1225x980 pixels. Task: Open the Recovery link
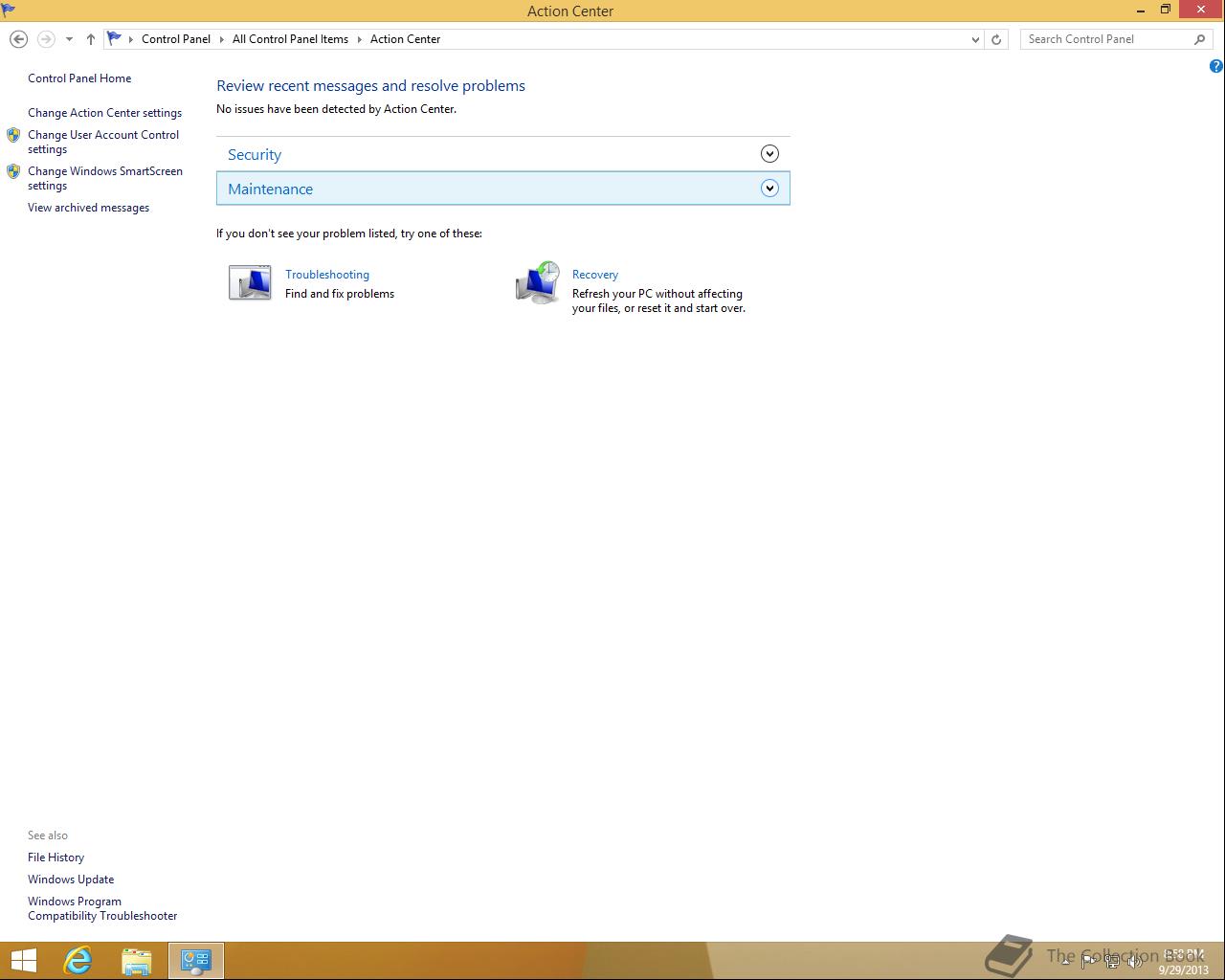pyautogui.click(x=595, y=275)
